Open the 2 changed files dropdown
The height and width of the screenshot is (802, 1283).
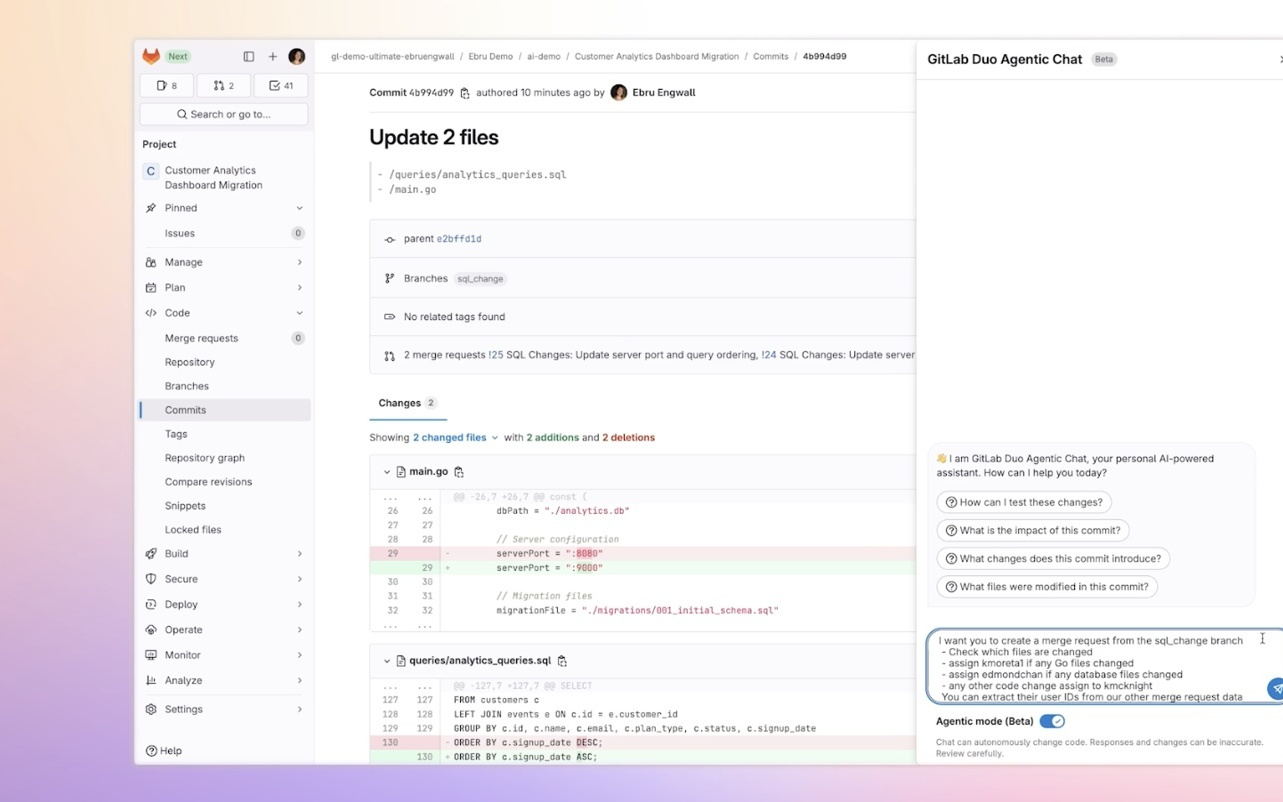[456, 438]
